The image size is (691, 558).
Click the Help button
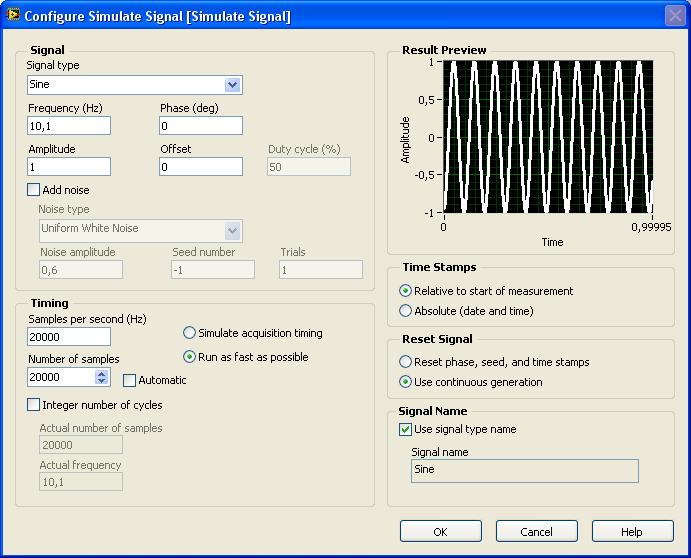(632, 531)
